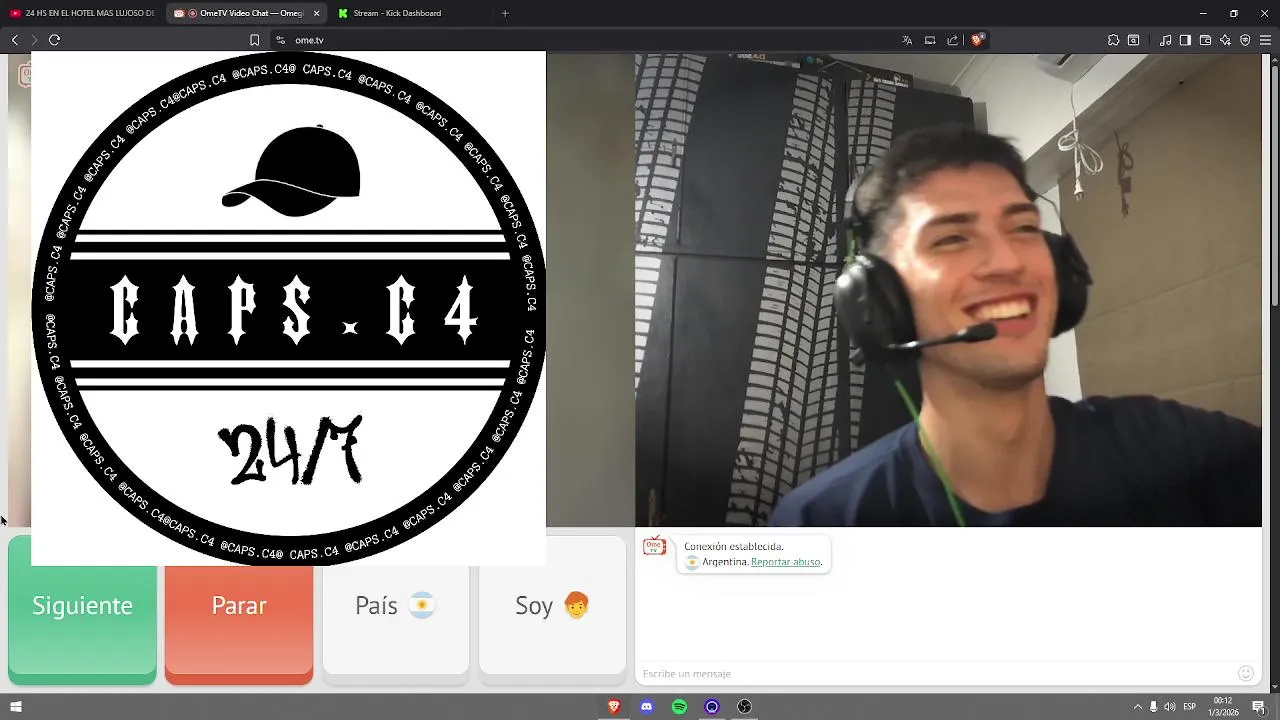Open Spotify from the taskbar
1280x720 pixels.
click(679, 707)
